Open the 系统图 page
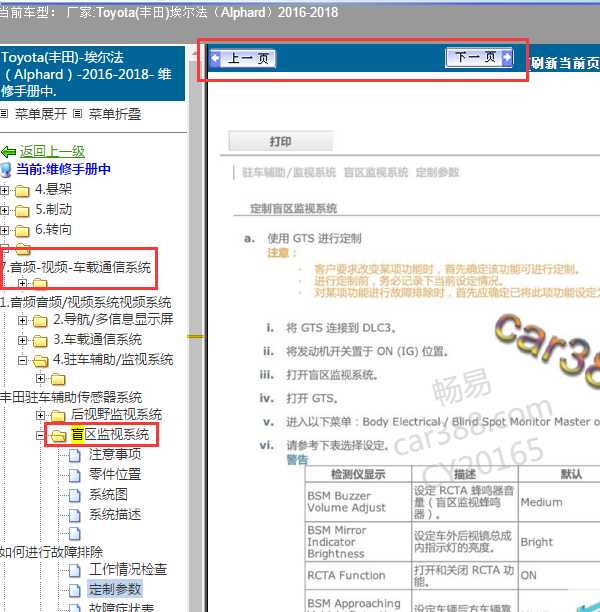 108,495
